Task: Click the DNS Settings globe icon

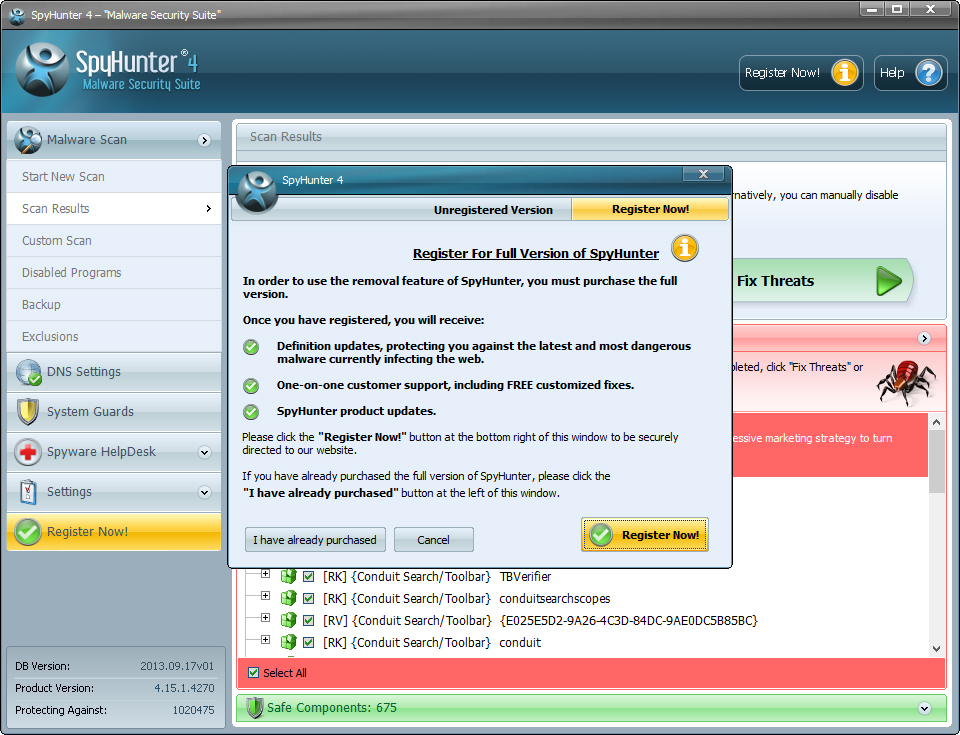Action: coord(29,372)
